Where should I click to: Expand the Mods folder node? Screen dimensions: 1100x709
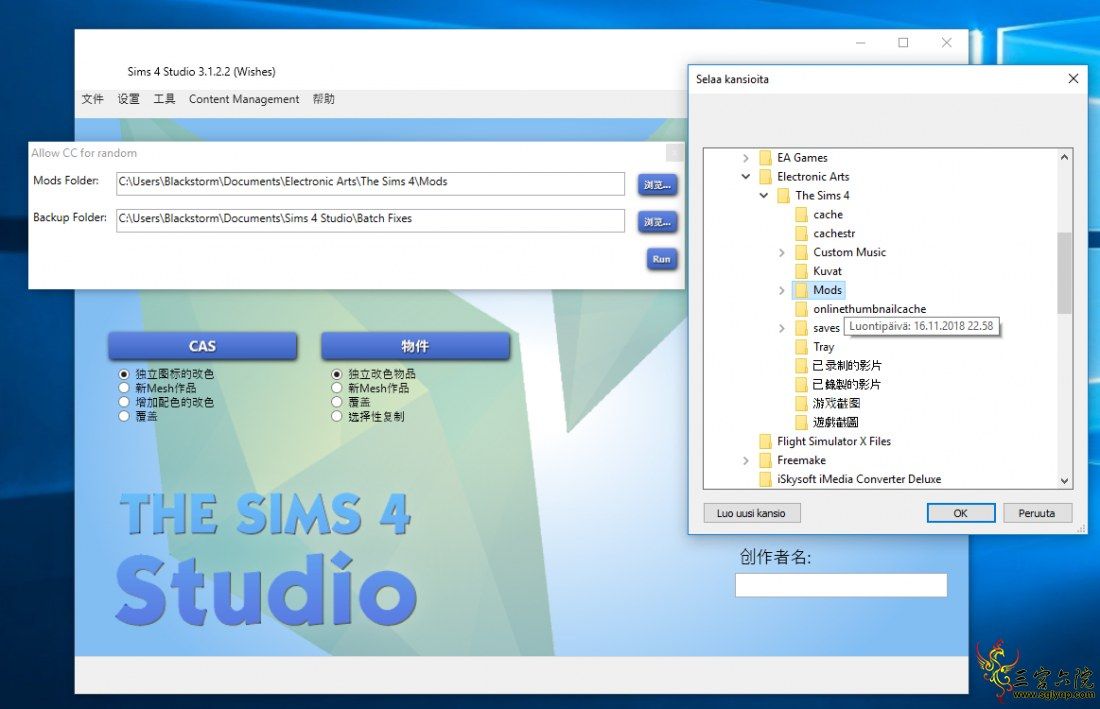(782, 290)
